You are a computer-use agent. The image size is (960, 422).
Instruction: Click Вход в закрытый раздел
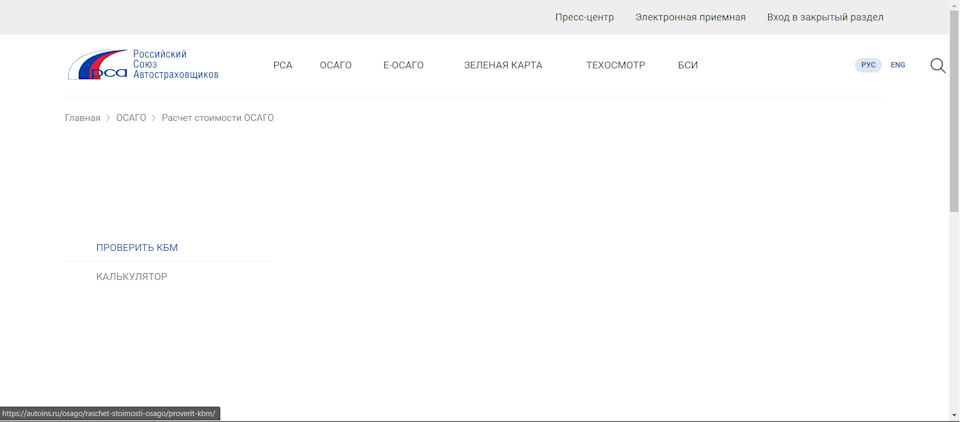(825, 17)
